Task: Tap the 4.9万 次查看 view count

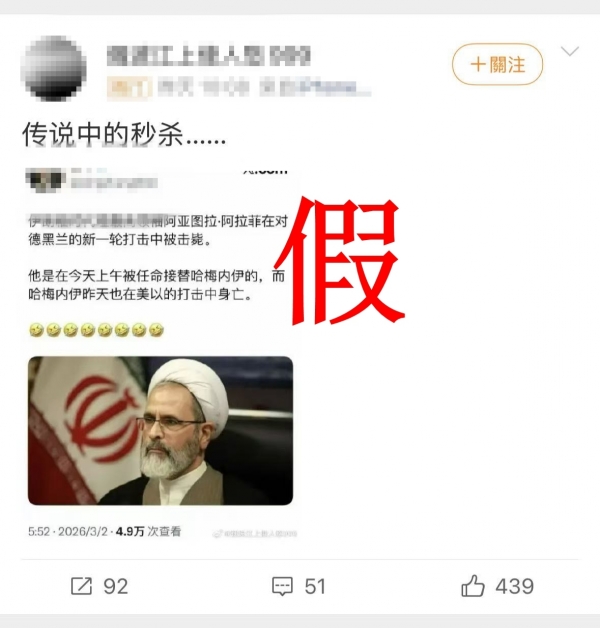Action: click(149, 531)
